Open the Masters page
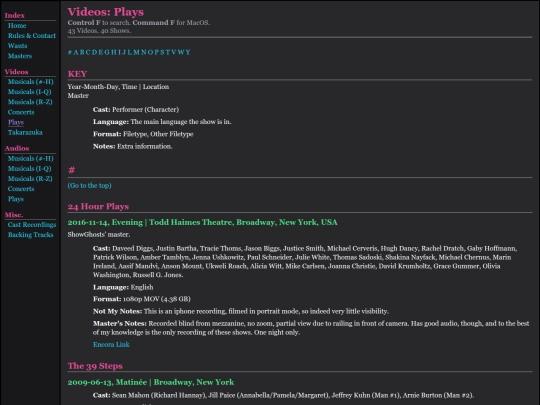This screenshot has width=540, height=405. [x=20, y=56]
